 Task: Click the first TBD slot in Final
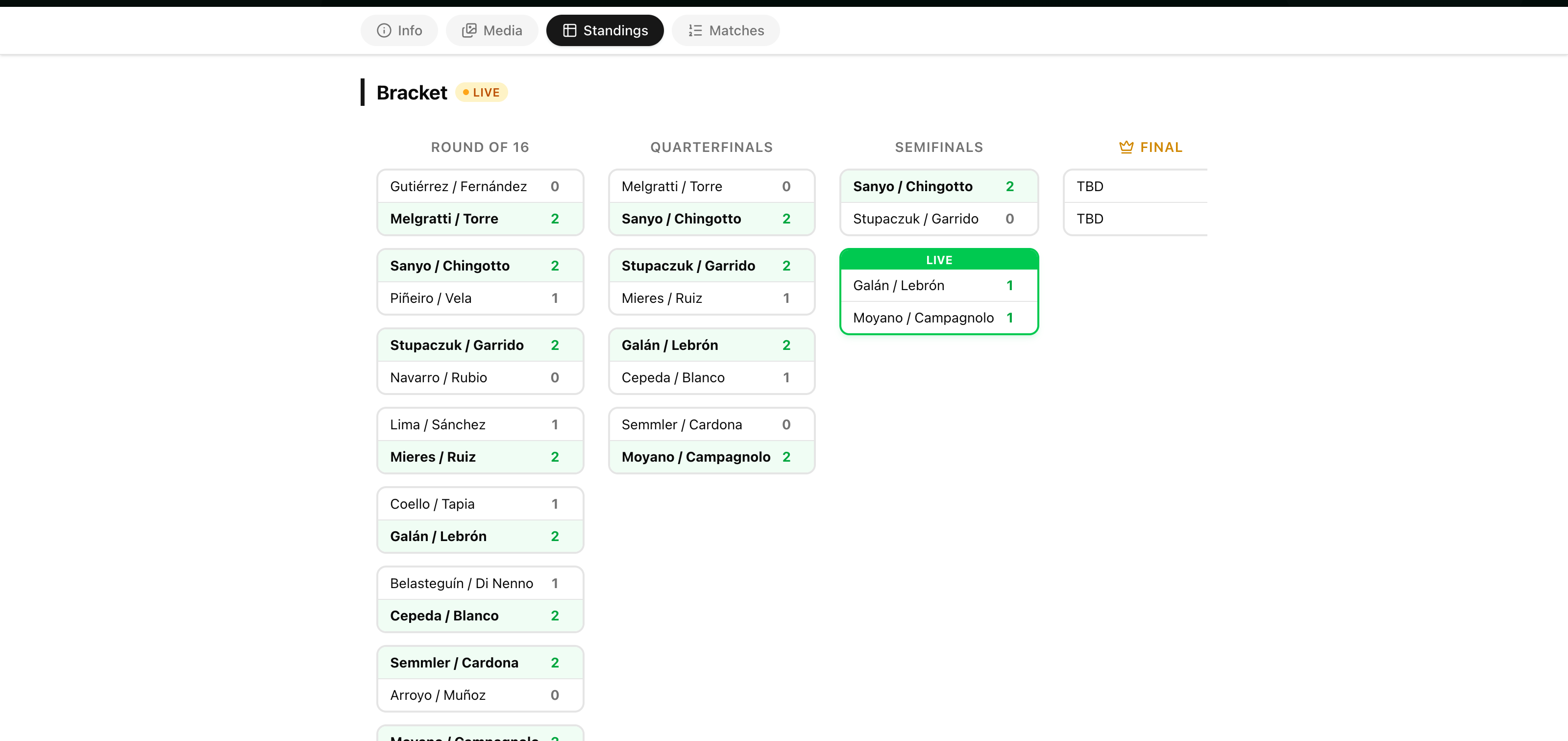pos(1136,186)
